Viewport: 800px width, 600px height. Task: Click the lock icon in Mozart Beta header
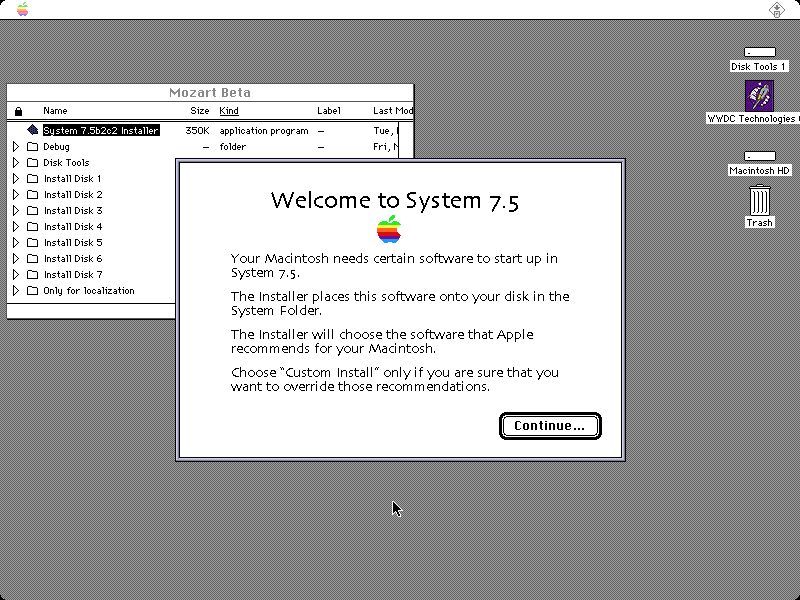click(x=18, y=111)
